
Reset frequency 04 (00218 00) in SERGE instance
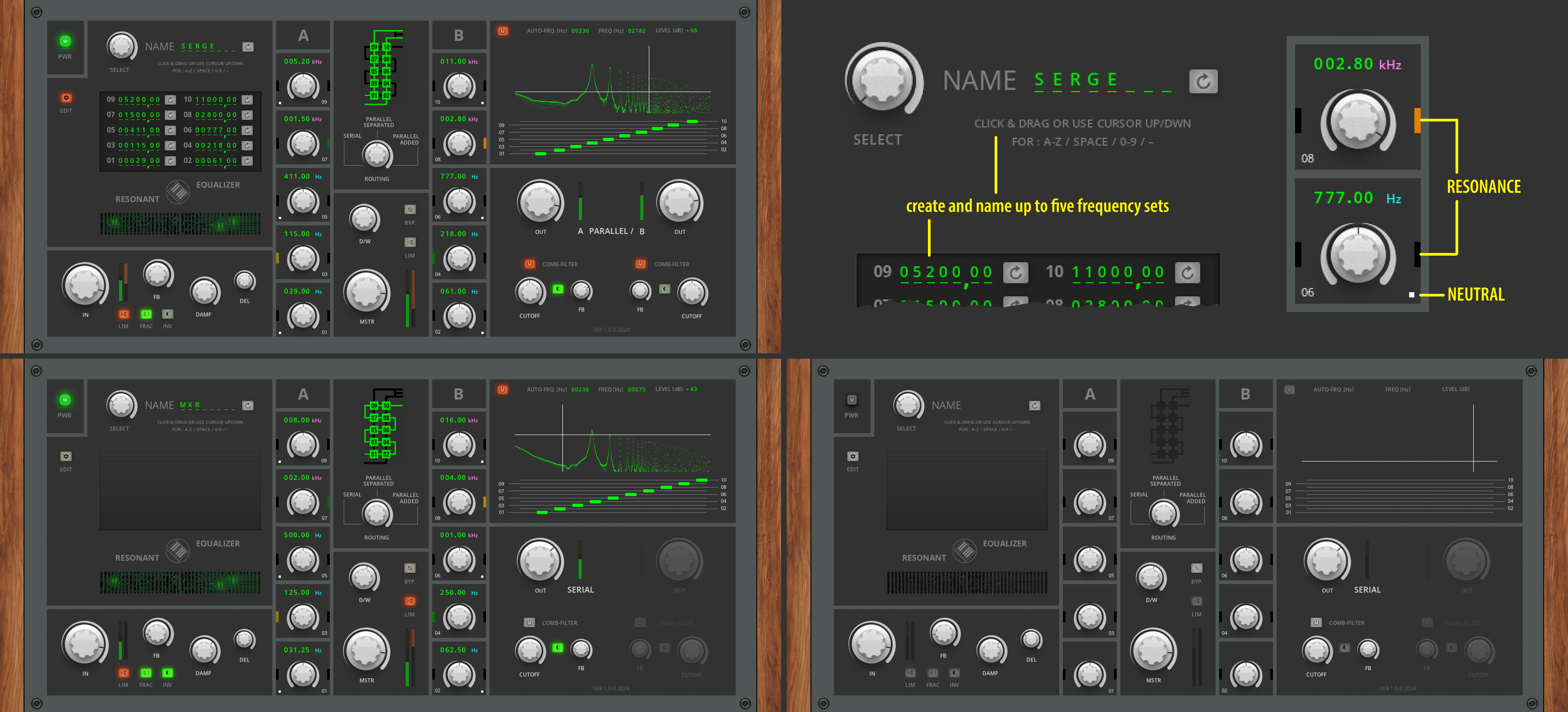pyautogui.click(x=247, y=145)
